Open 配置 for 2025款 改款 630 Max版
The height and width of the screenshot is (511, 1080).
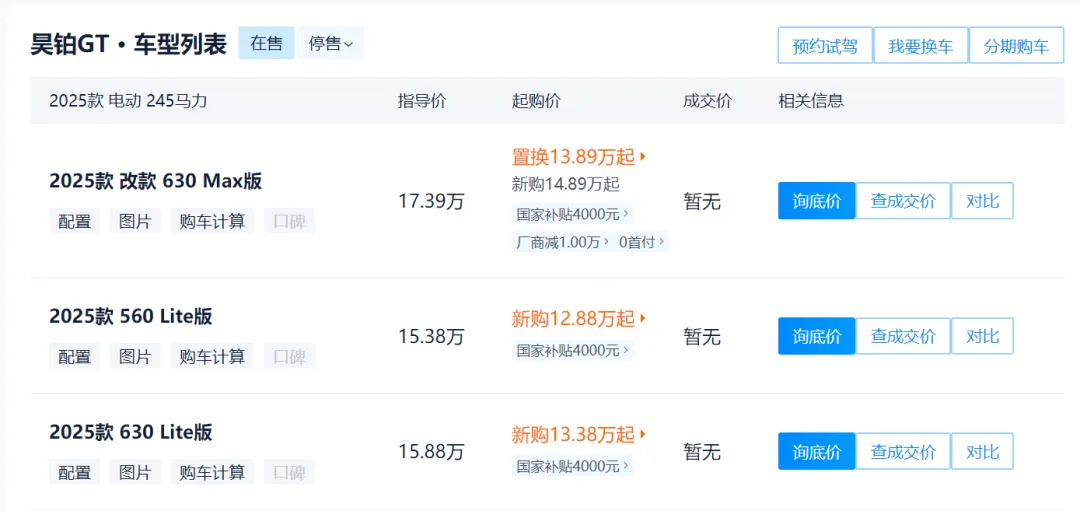(x=75, y=221)
